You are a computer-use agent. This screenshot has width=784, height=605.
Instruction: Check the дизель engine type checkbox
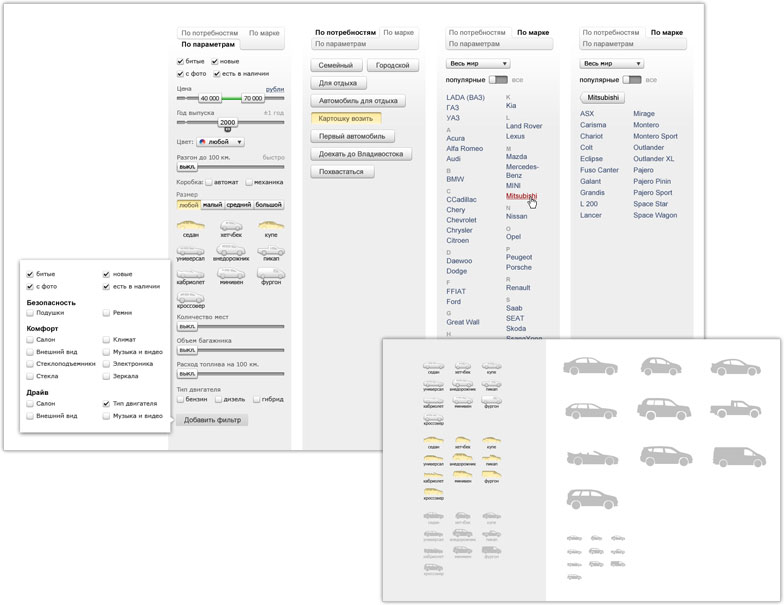click(218, 399)
